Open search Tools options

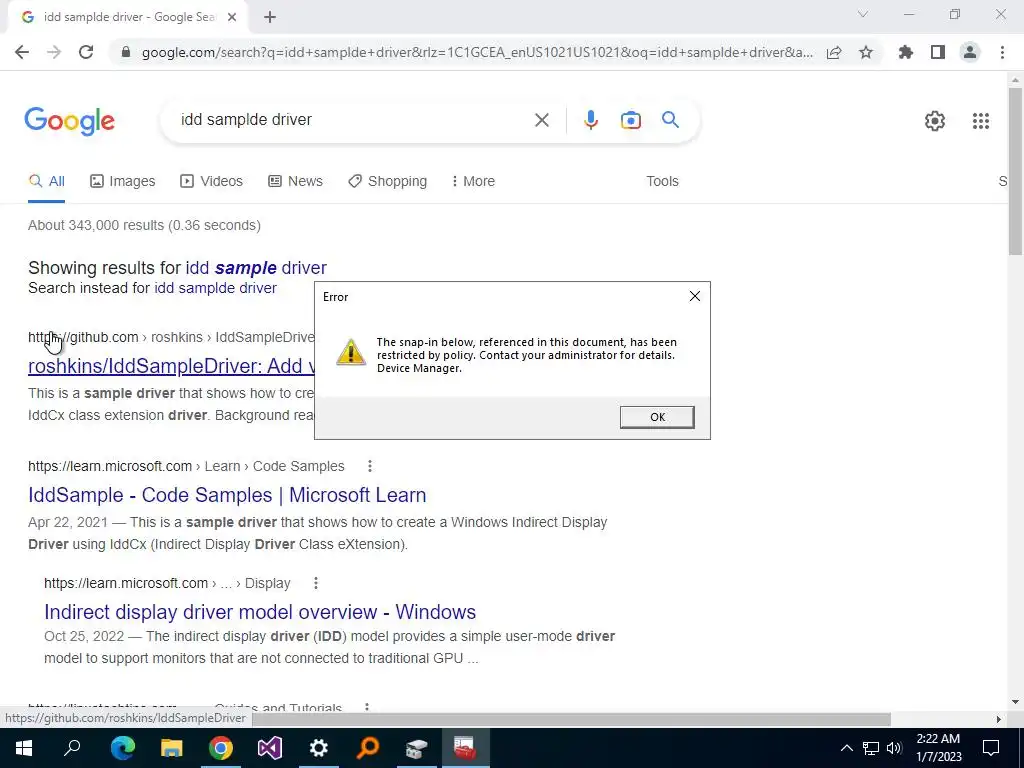tap(662, 181)
